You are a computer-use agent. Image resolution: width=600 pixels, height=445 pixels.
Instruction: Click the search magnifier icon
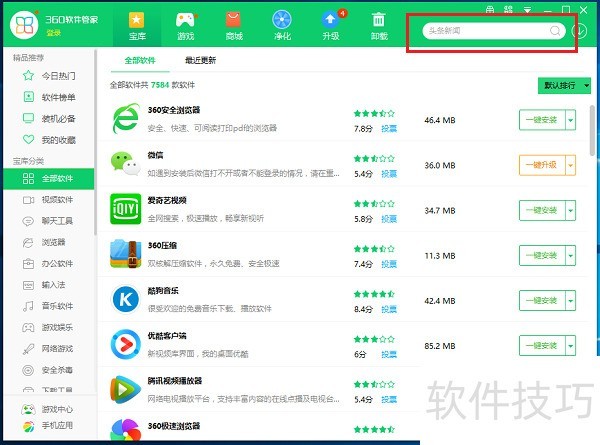[555, 31]
